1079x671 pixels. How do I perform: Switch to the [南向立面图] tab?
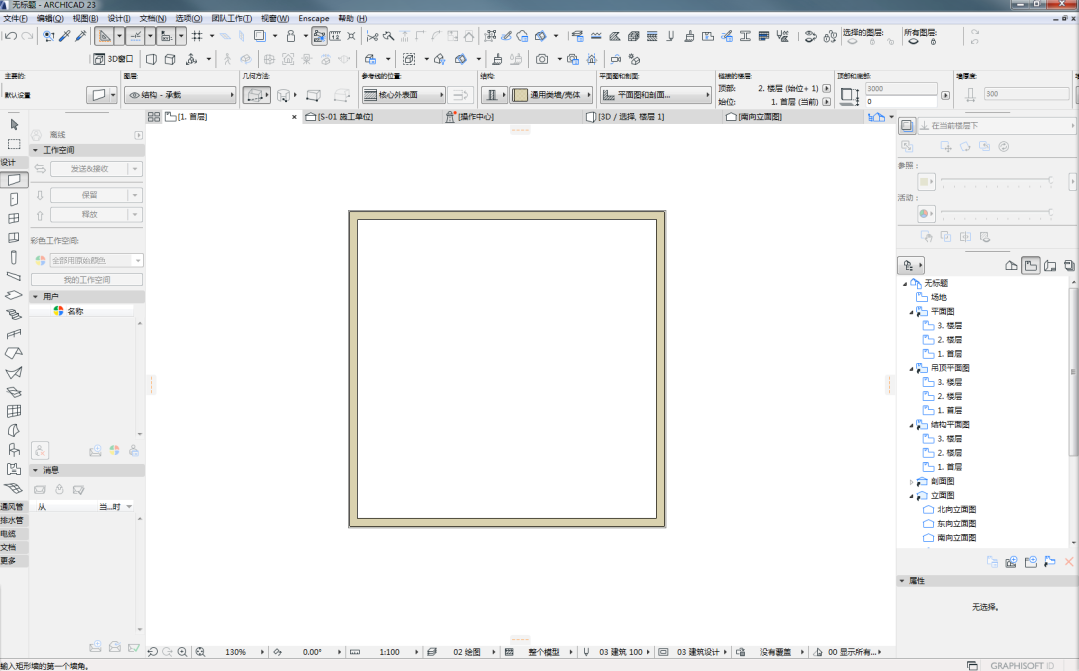[791, 117]
